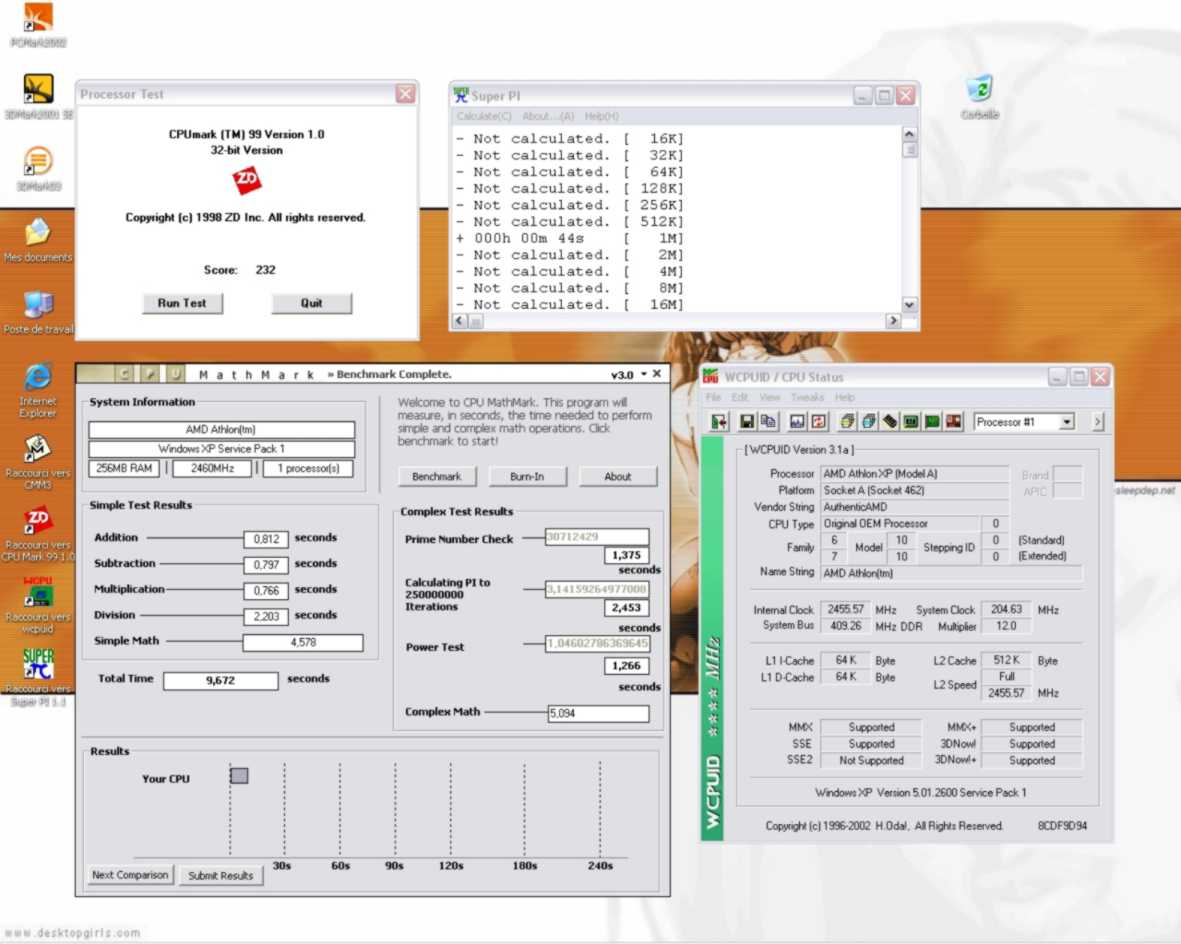Click the floppy save icon in WCPUID toolbar
The width and height of the screenshot is (1181, 944).
(x=746, y=422)
